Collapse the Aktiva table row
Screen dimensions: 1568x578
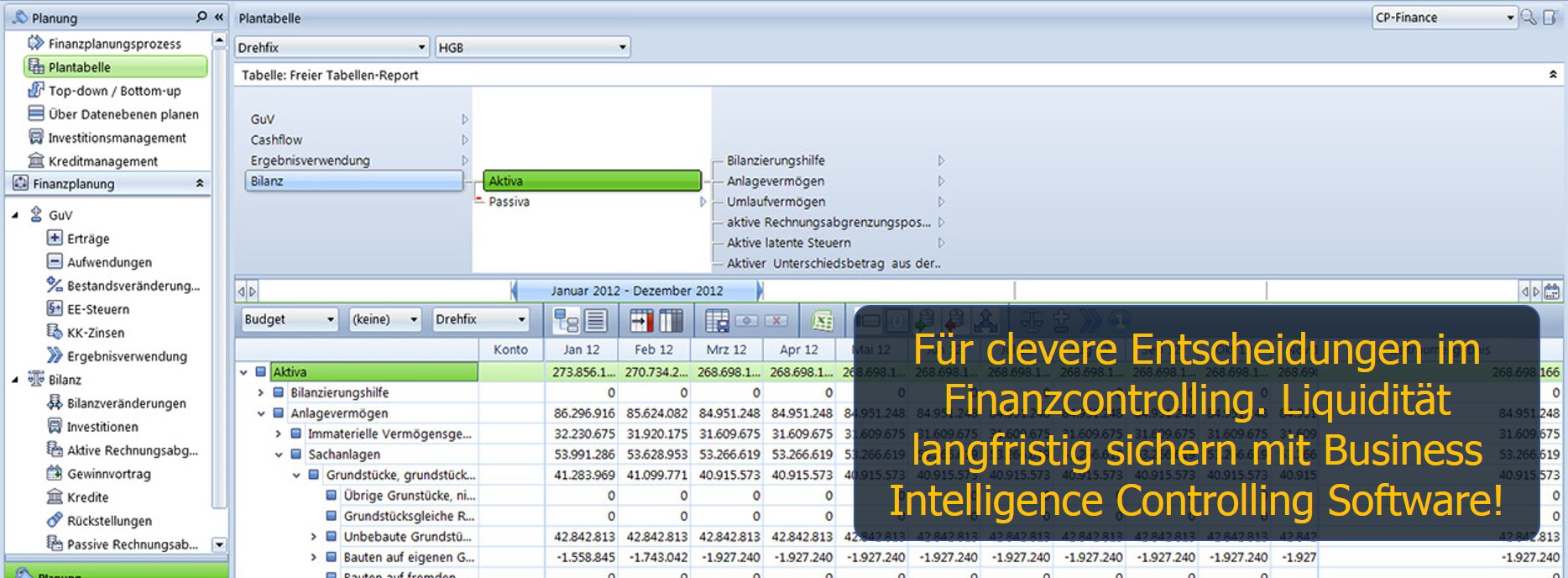coord(243,372)
